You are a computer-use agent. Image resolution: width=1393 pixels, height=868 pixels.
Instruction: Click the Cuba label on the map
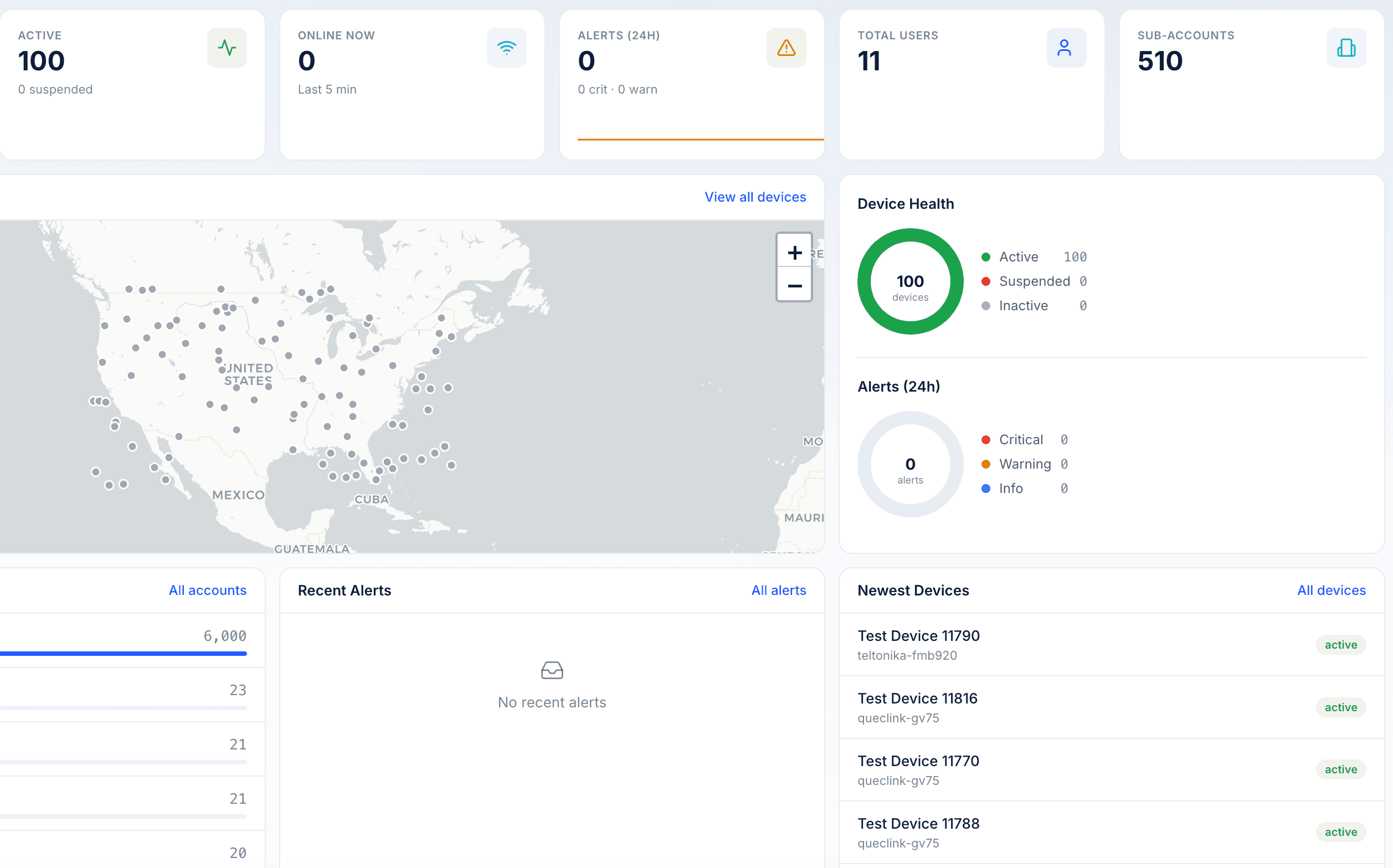click(371, 500)
